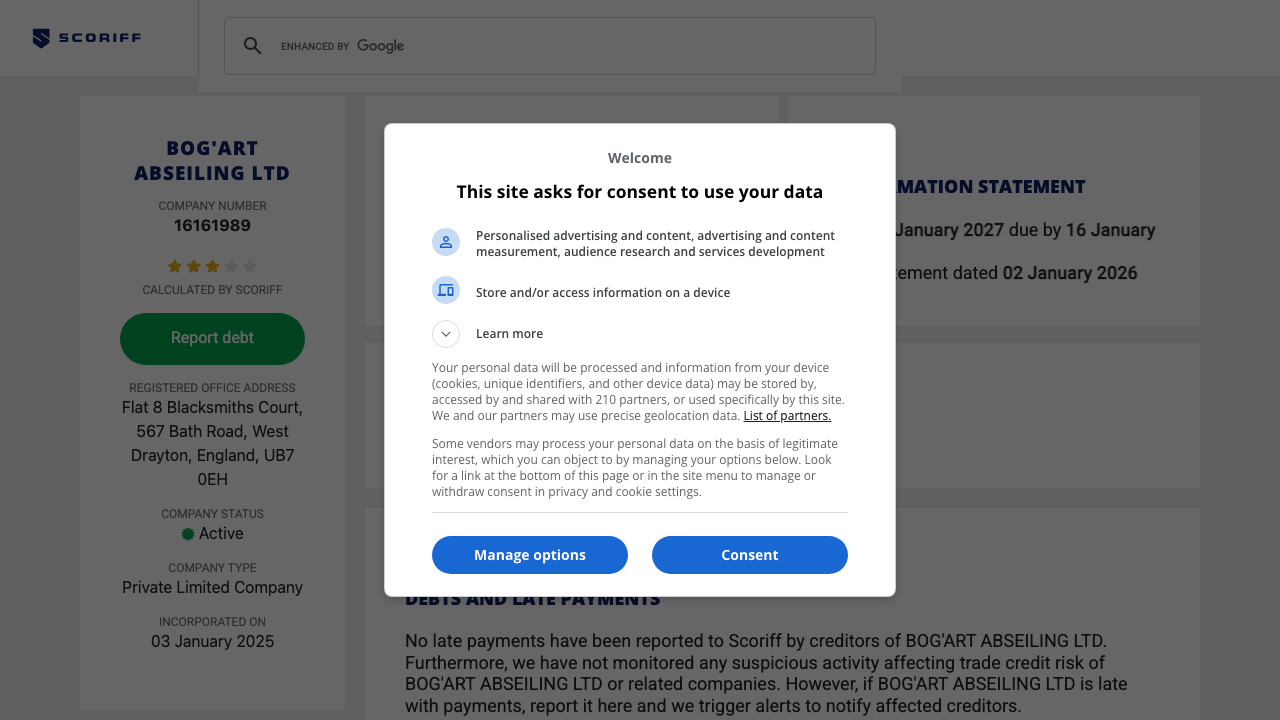1280x720 pixels.
Task: Click the BOG'ART ABSEILING LTD company name
Action: point(212,161)
